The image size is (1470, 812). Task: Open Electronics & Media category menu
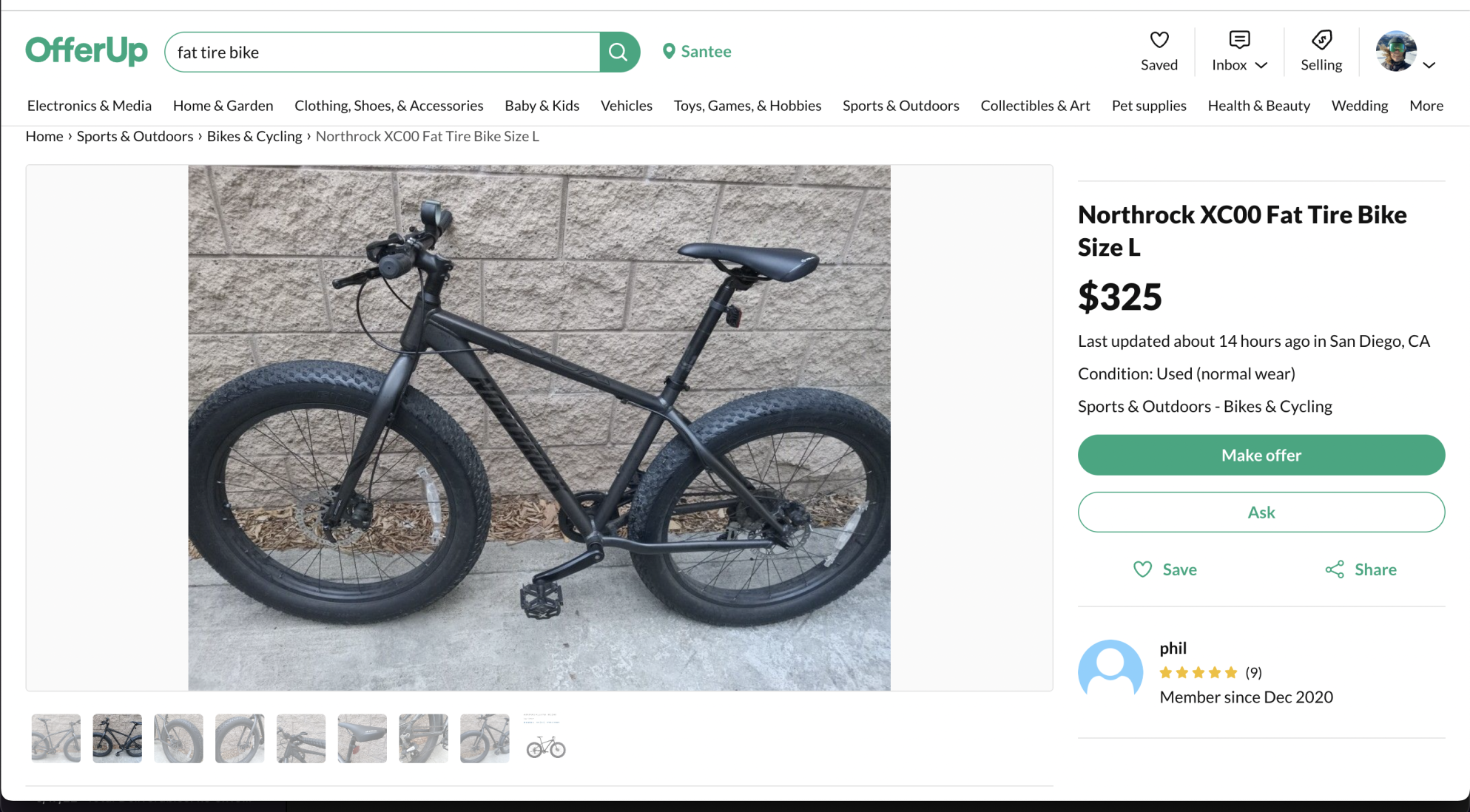(x=90, y=106)
